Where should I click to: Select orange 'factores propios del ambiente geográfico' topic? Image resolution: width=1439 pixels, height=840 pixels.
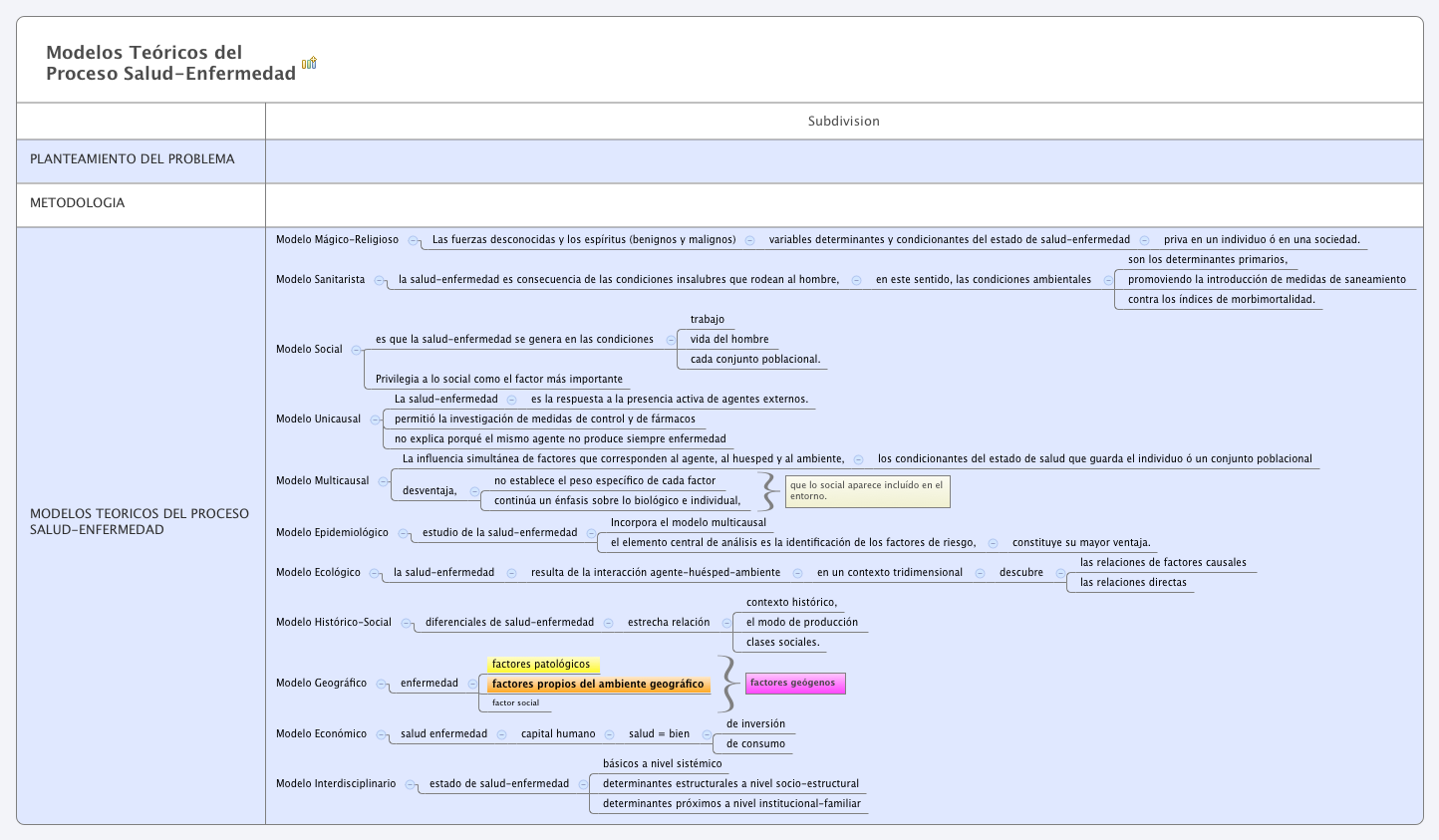tap(598, 685)
